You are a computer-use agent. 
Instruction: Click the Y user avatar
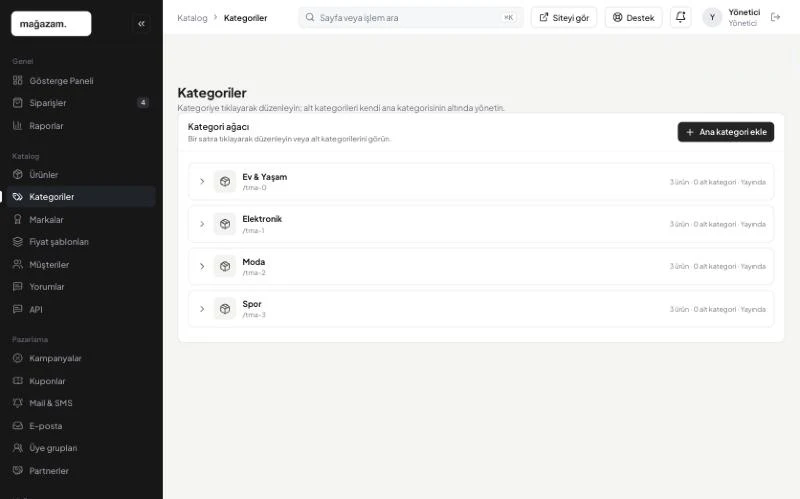(x=712, y=17)
